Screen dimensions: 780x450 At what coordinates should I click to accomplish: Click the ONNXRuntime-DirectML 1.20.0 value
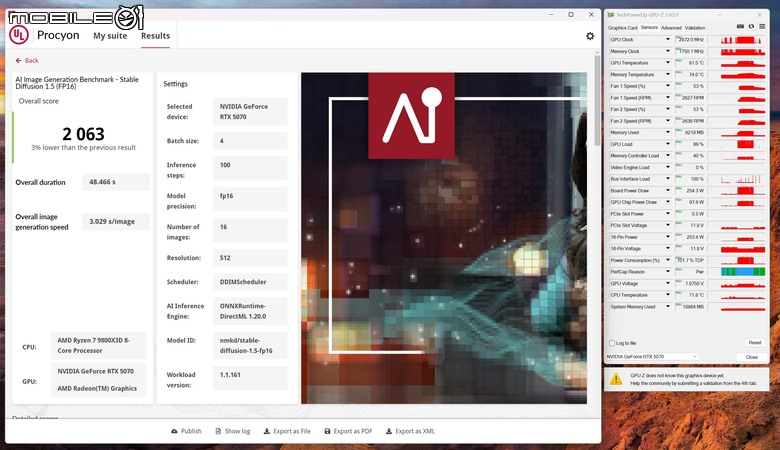tap(250, 311)
